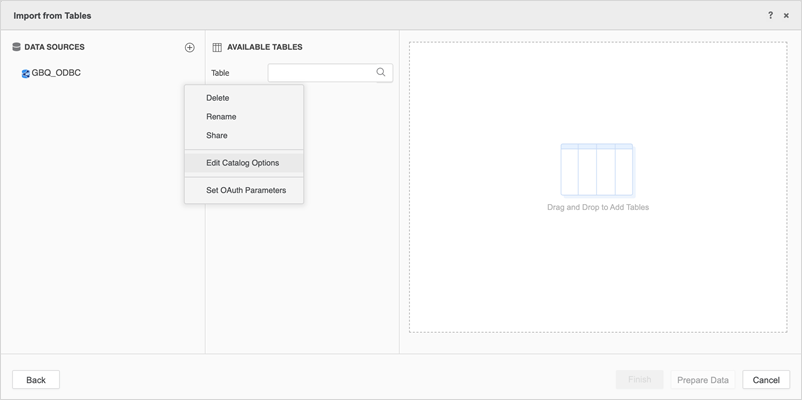Click the Available Tables grid icon
802x400 pixels.
pyautogui.click(x=217, y=47)
